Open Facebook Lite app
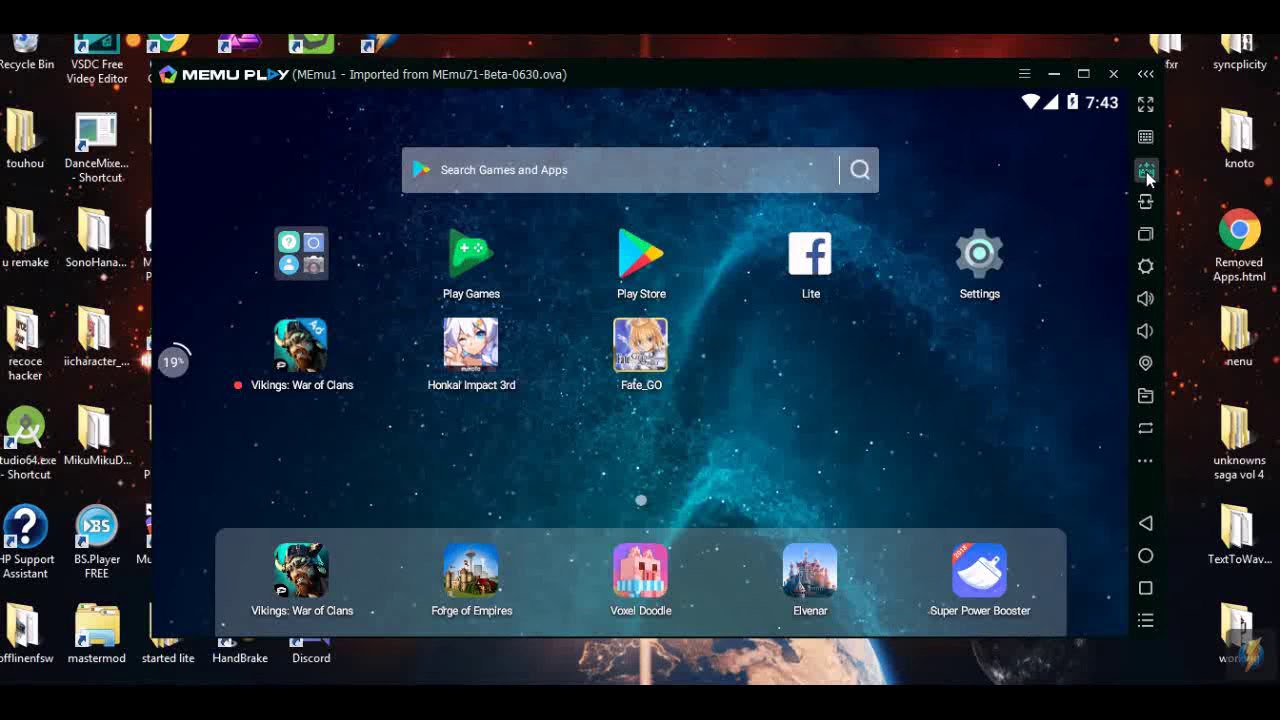The image size is (1280, 720). [x=810, y=264]
